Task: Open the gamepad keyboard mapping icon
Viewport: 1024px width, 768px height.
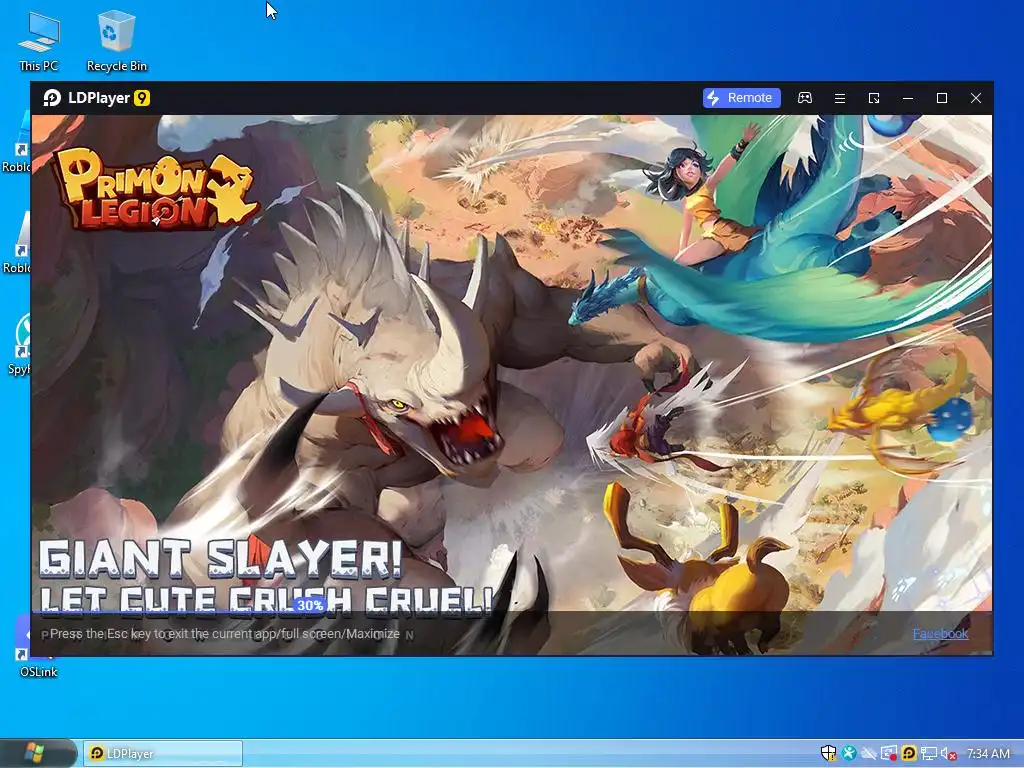Action: 805,98
